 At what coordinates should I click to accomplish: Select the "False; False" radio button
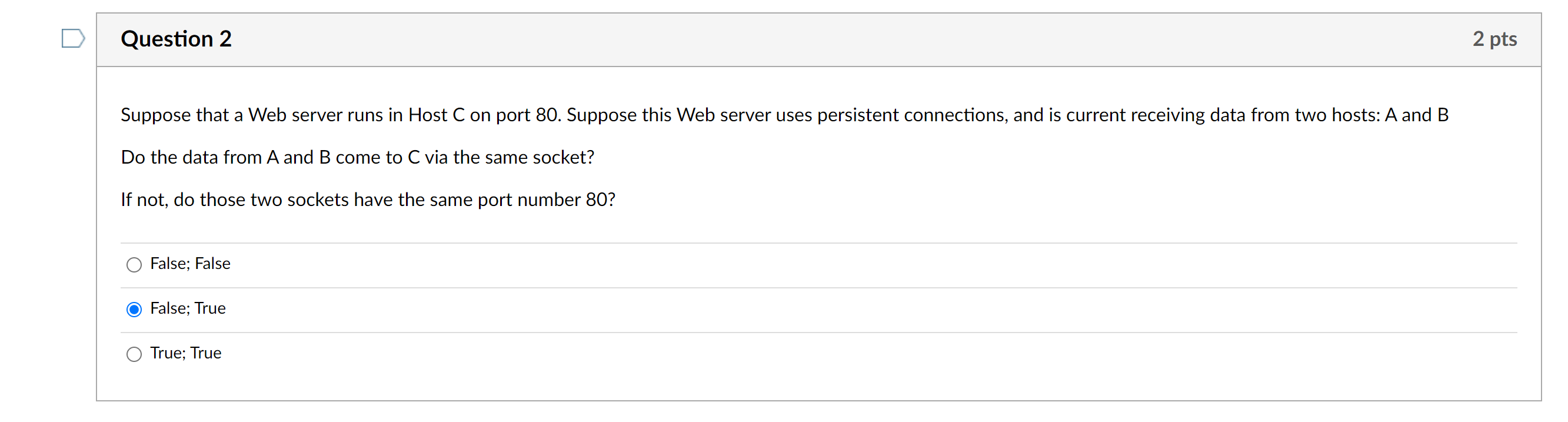(x=134, y=264)
